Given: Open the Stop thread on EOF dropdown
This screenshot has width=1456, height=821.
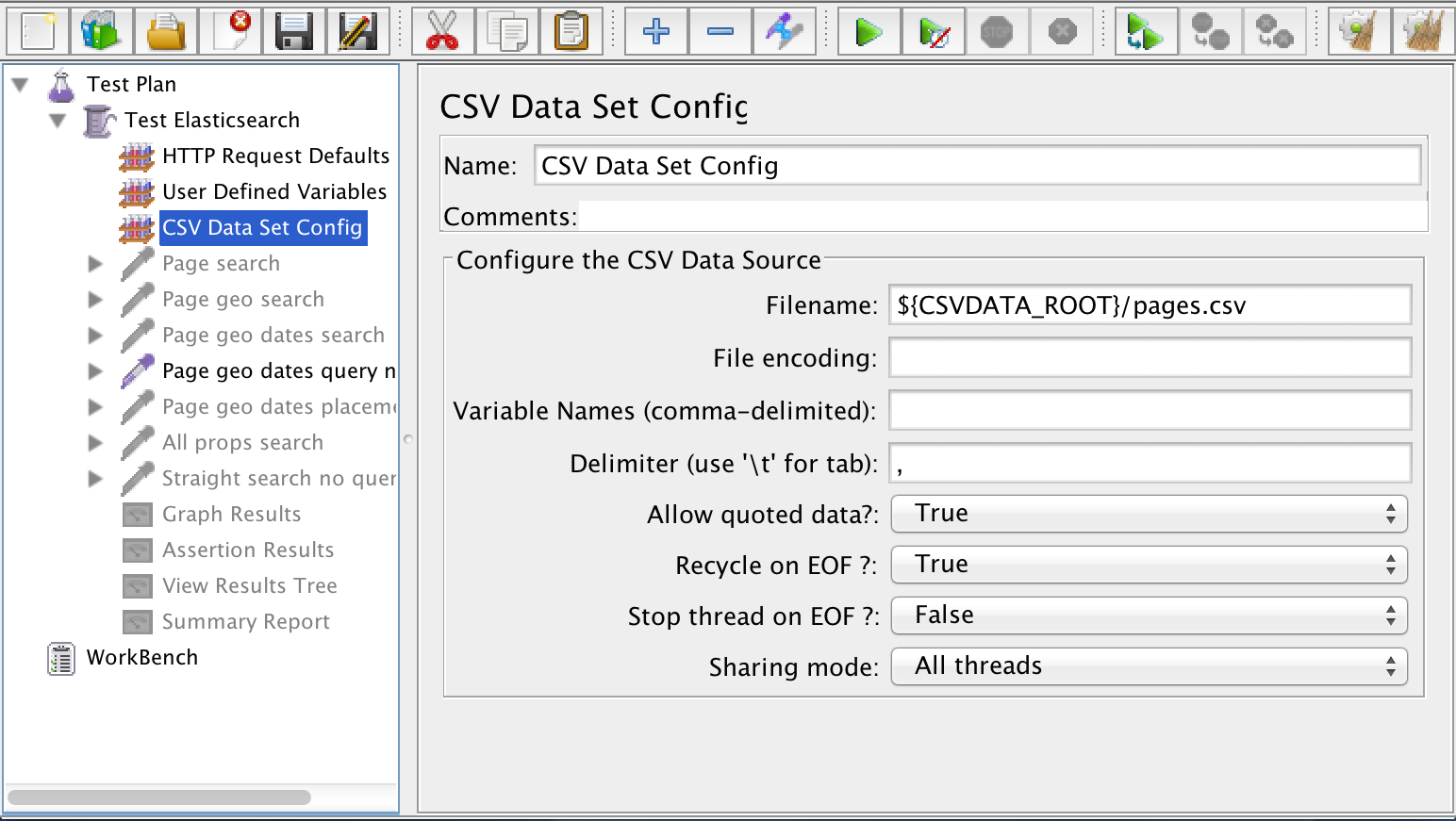Looking at the screenshot, I should pos(1149,616).
